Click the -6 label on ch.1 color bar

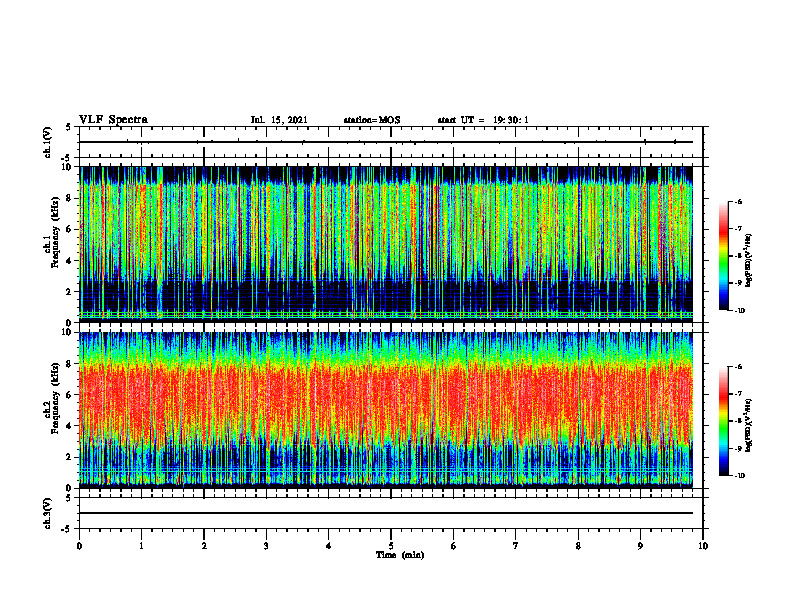739,201
